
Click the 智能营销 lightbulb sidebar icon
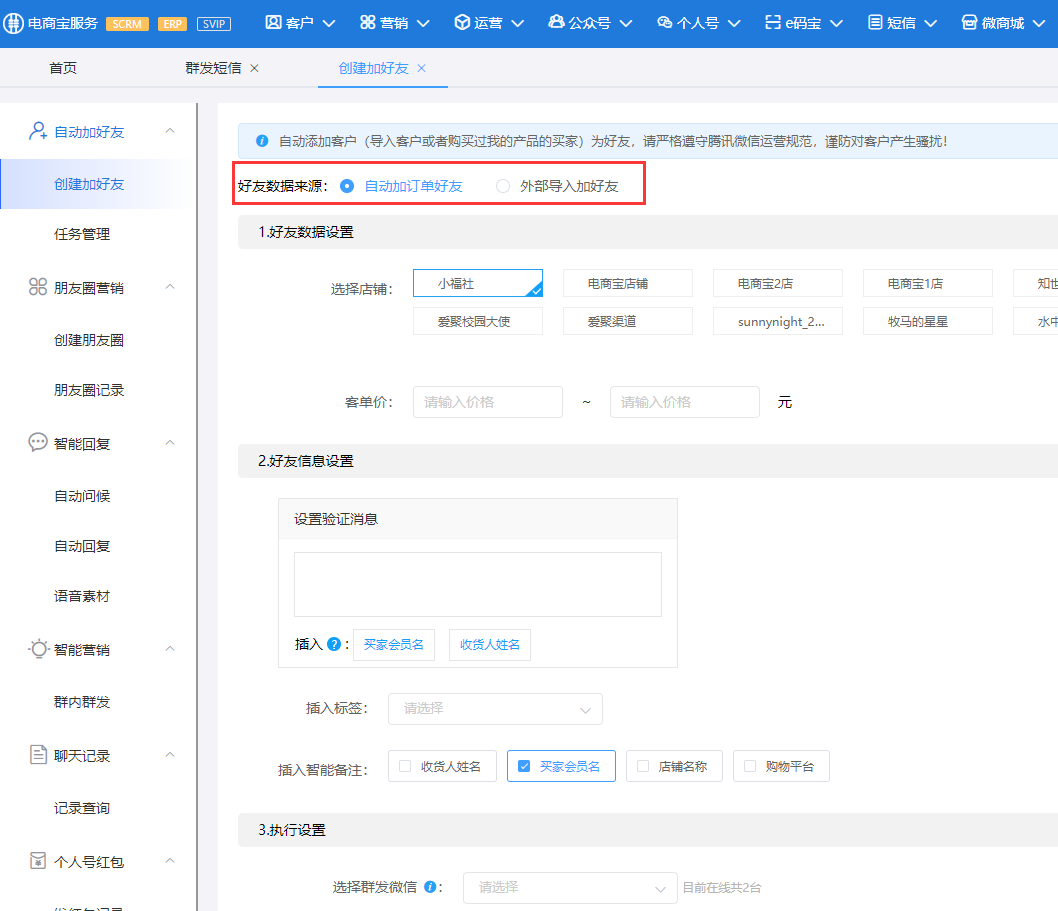(x=38, y=648)
